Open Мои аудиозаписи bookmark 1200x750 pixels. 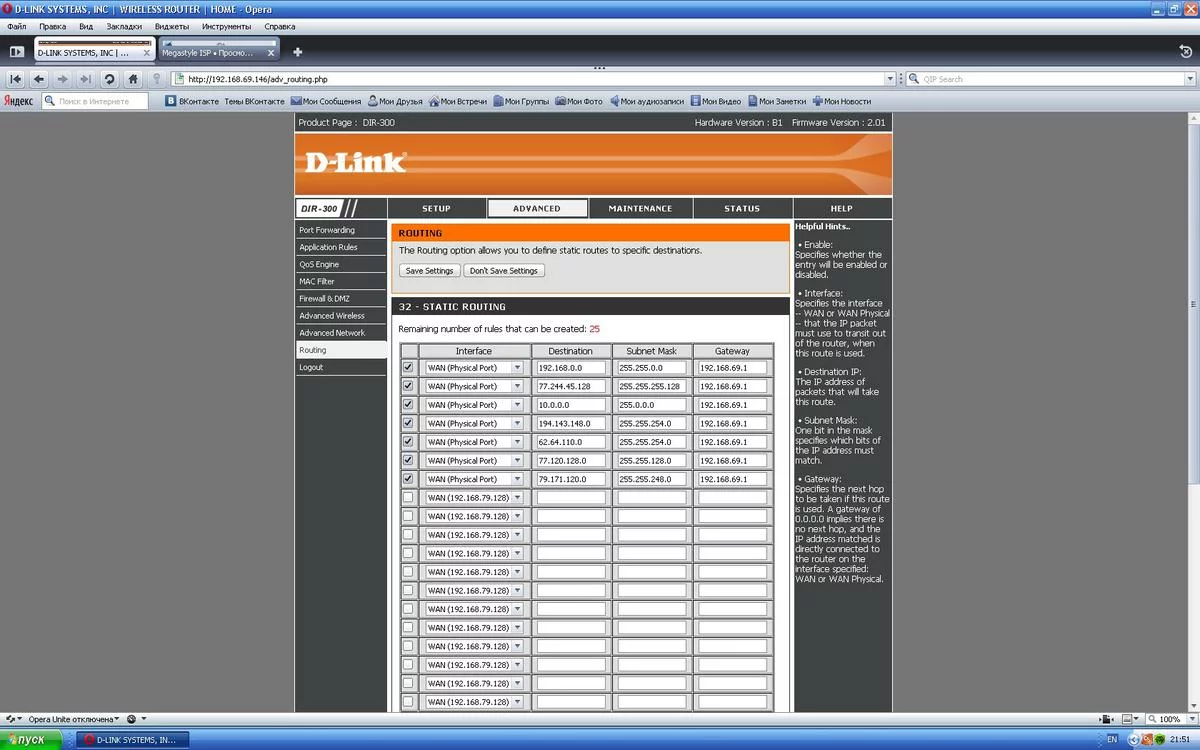tap(646, 101)
